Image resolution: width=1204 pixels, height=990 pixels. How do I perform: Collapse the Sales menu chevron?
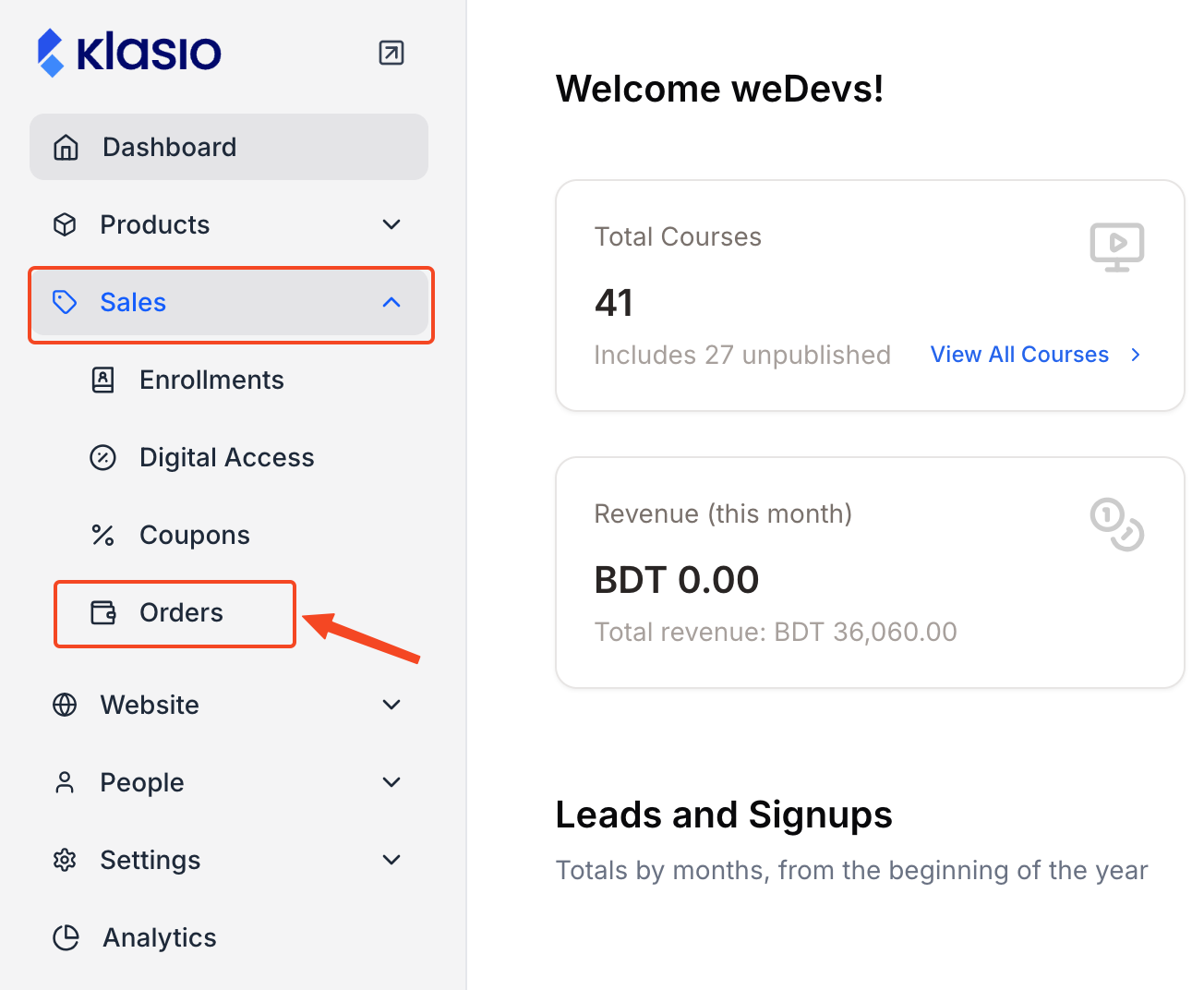(391, 302)
